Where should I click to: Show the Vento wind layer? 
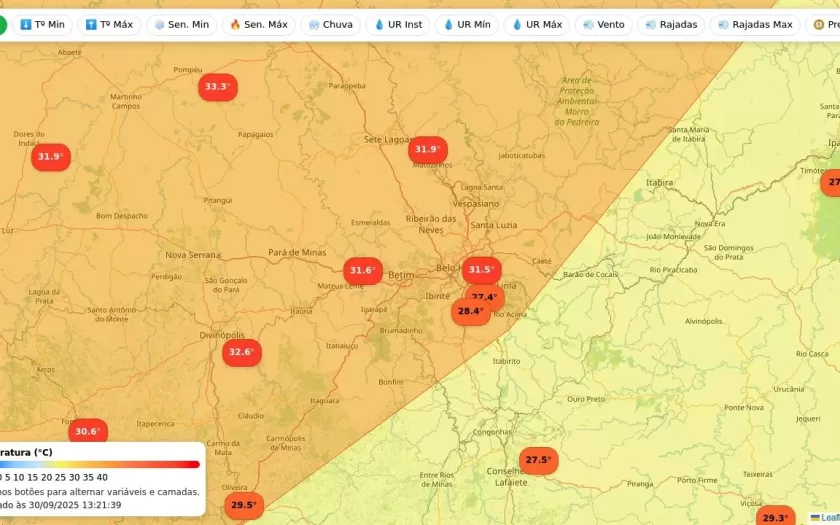pos(603,24)
